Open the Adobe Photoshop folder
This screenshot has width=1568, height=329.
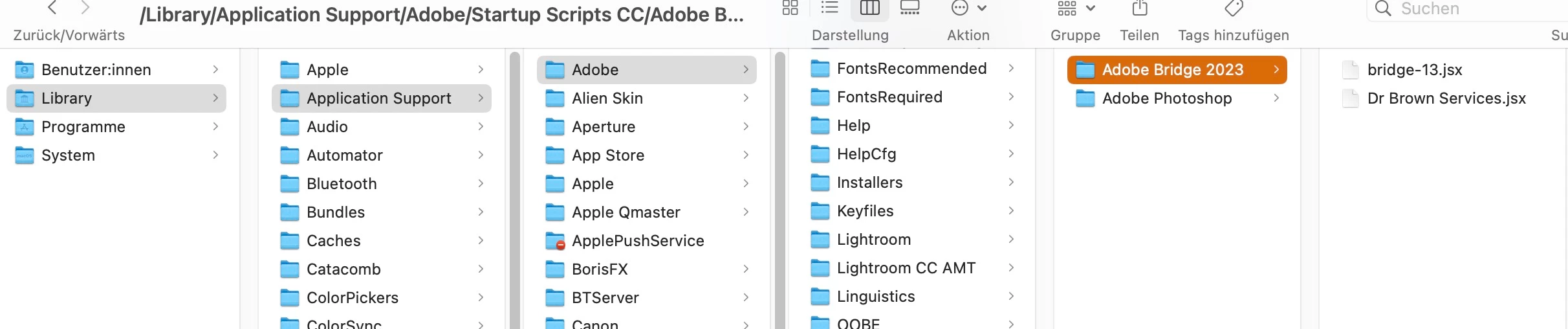(x=1177, y=98)
